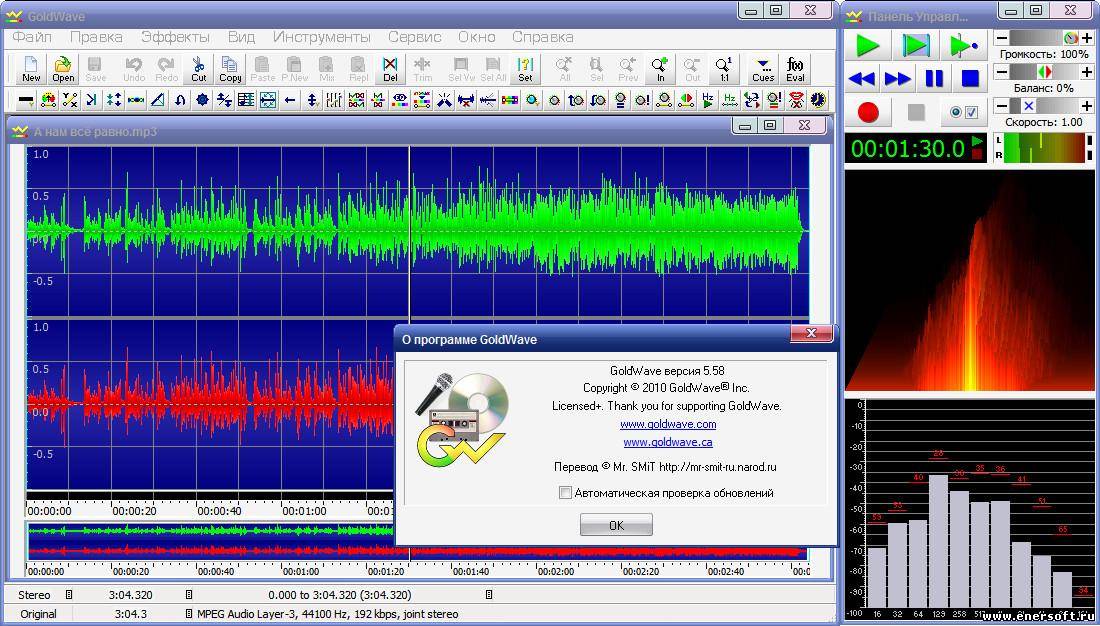Start recording with the red circle button
This screenshot has width=1100, height=626.
[x=868, y=112]
